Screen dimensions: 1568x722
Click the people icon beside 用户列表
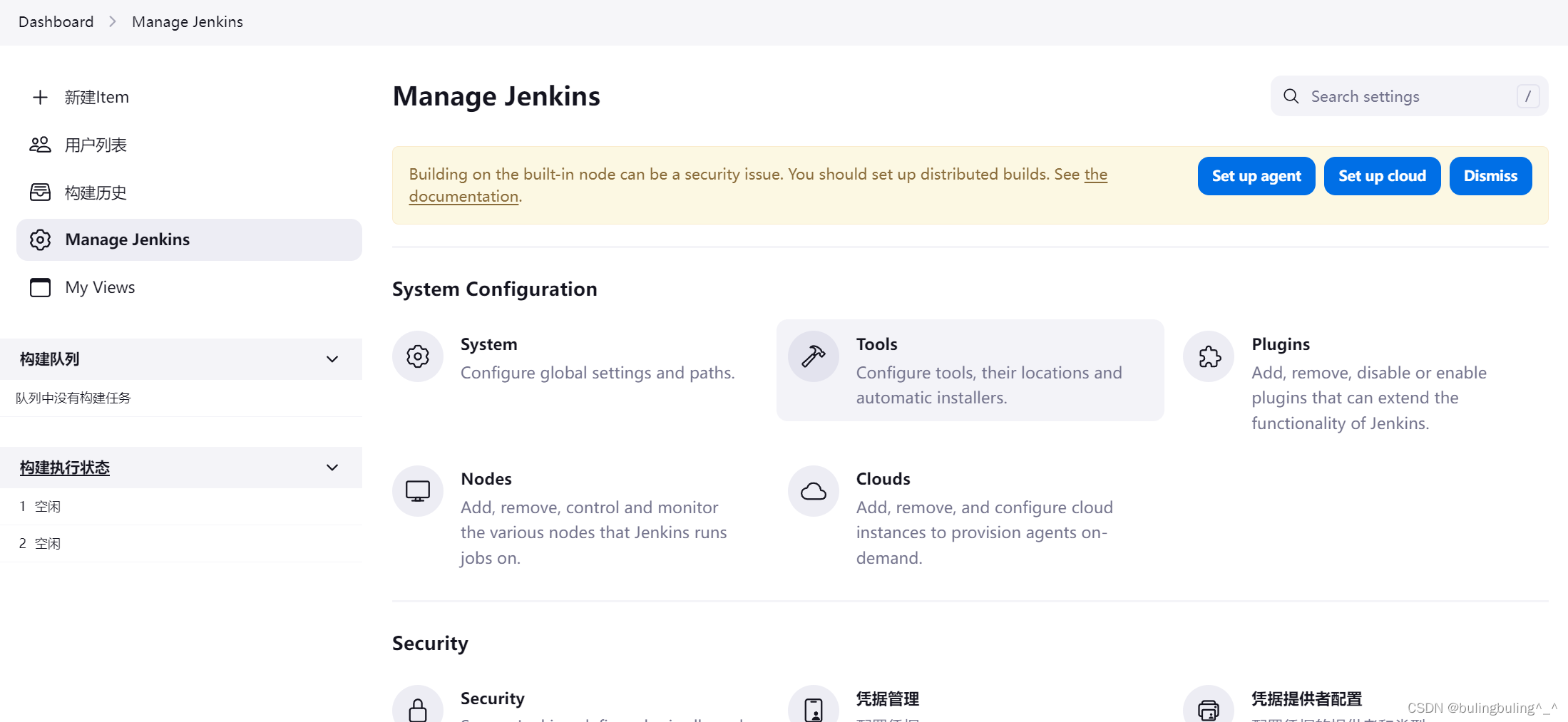(x=41, y=145)
